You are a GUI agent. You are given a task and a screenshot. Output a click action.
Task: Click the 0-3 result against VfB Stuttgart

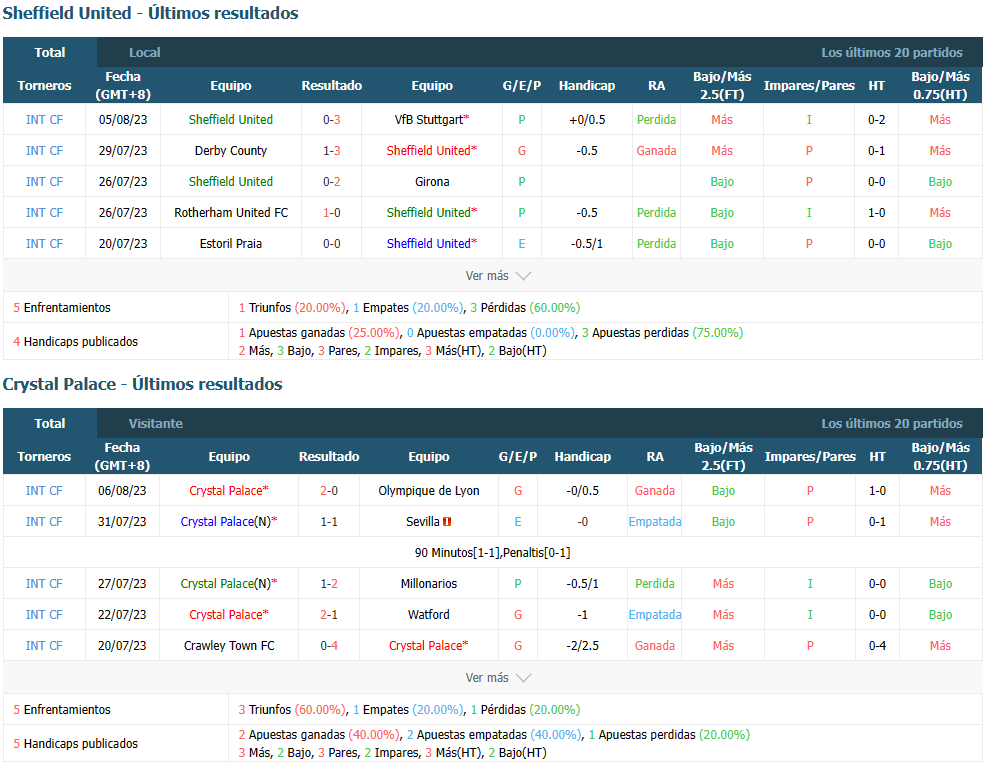332,119
